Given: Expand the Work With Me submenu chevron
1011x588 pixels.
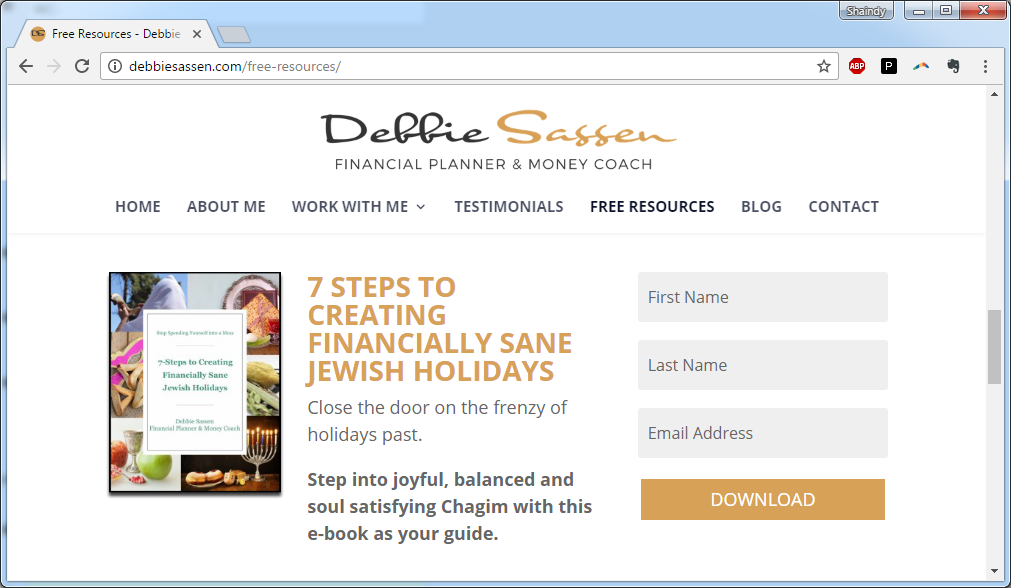Looking at the screenshot, I should [421, 207].
